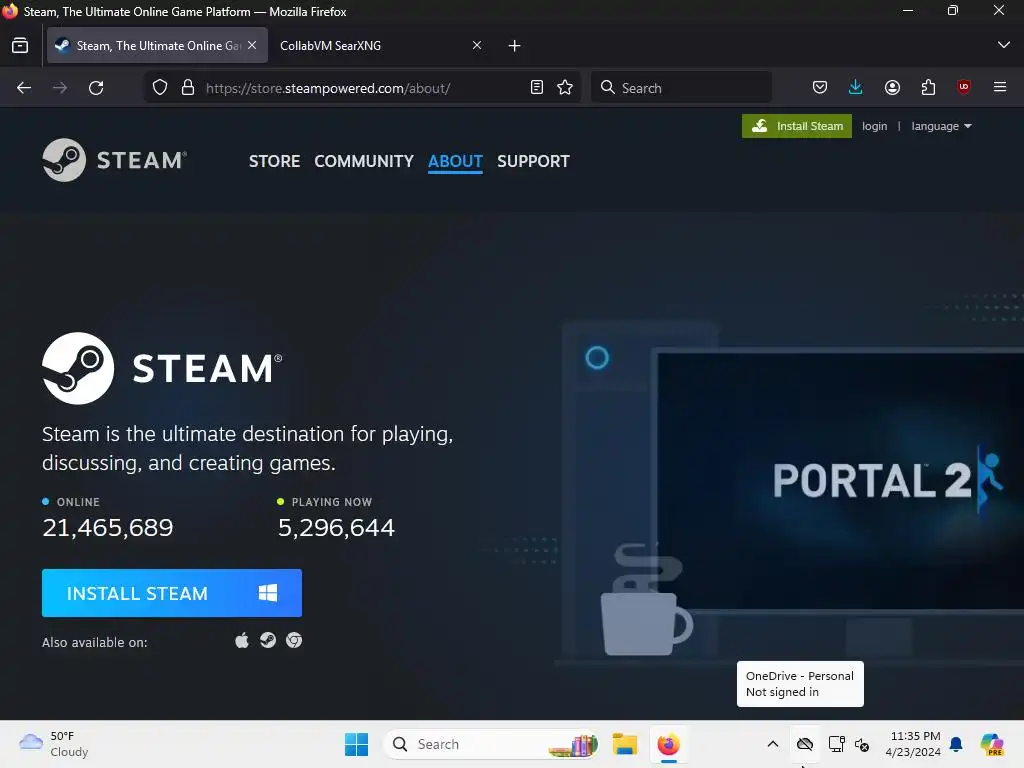Open File Explorer from taskbar
The width and height of the screenshot is (1024, 768).
click(x=625, y=744)
